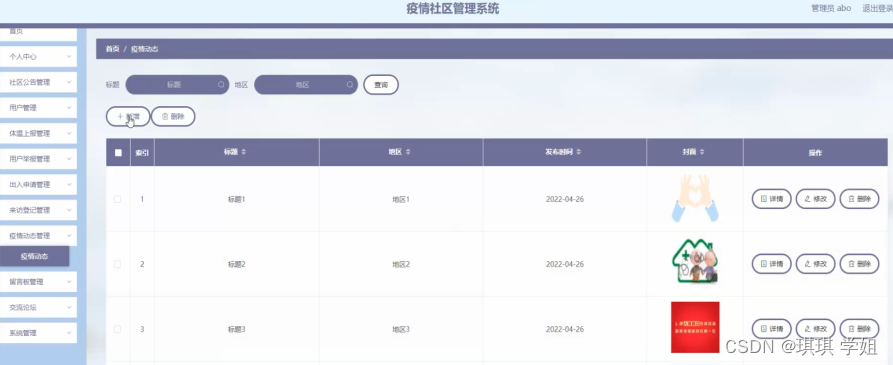This screenshot has height=365, width=893.
Task: Expand 用户管理 sidebar menu
Action: coord(38,108)
